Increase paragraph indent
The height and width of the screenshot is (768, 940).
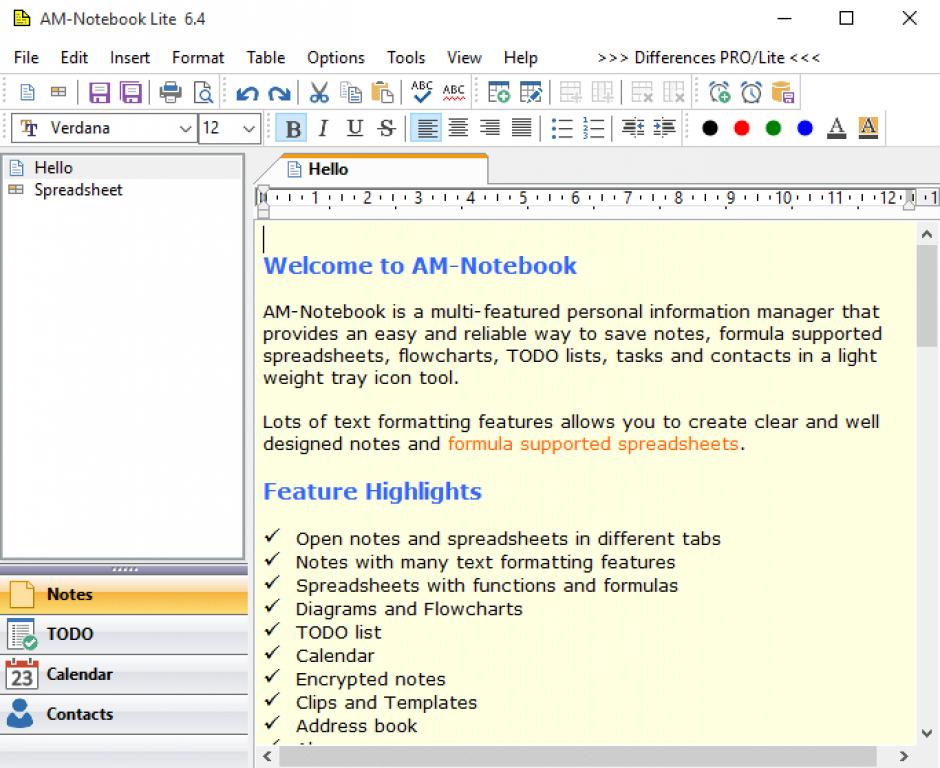point(664,128)
